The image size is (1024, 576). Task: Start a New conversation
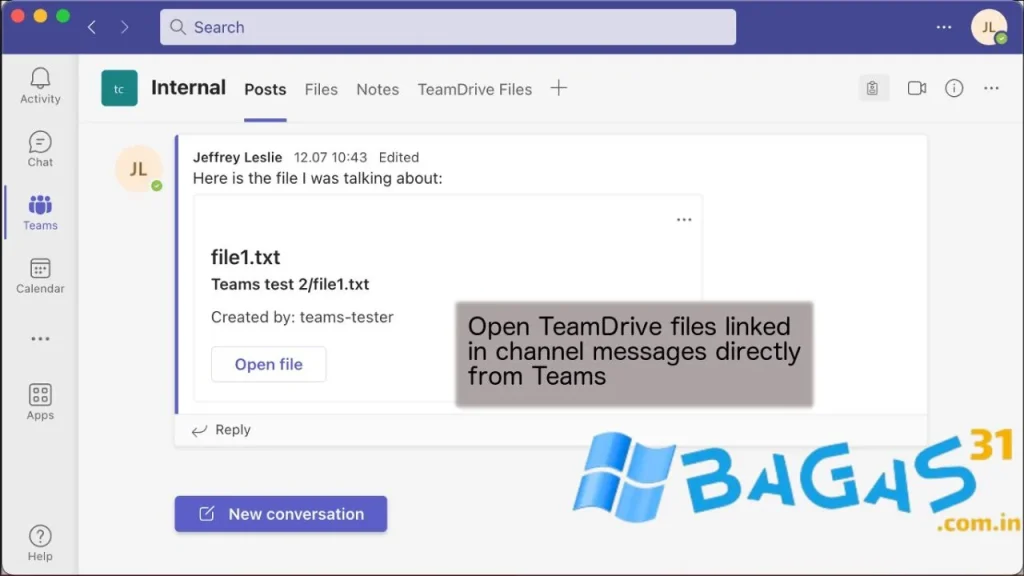281,514
